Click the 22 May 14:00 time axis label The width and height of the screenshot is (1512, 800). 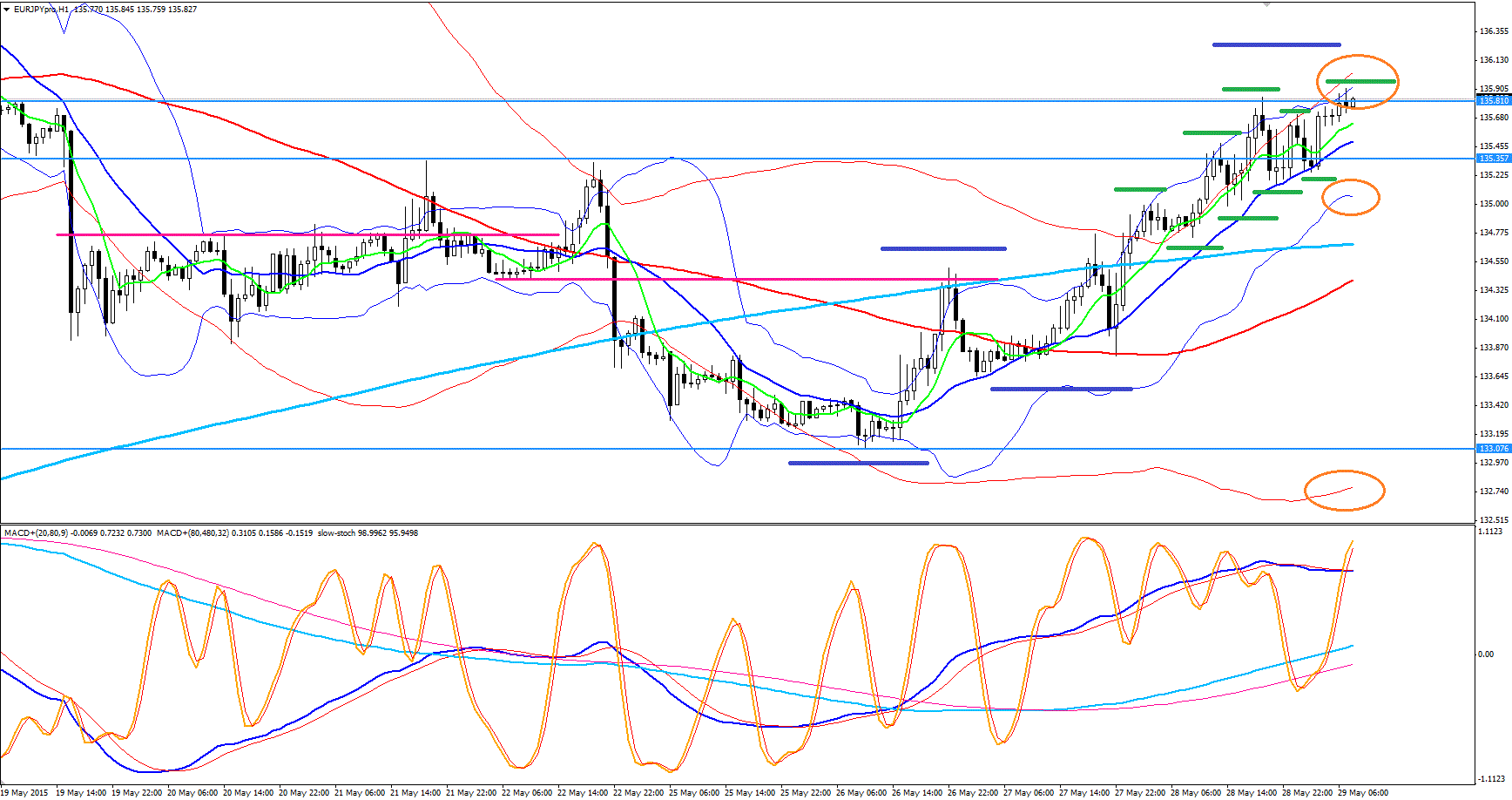pyautogui.click(x=583, y=792)
